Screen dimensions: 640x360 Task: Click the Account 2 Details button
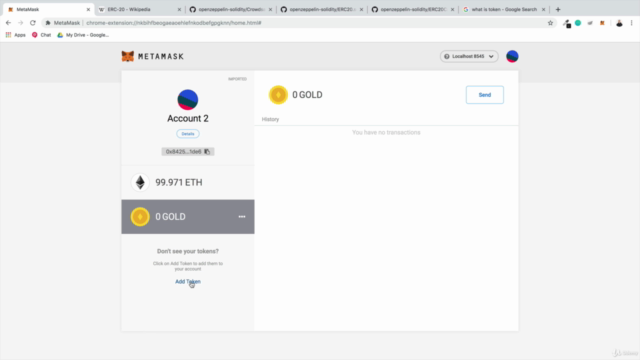point(188,134)
